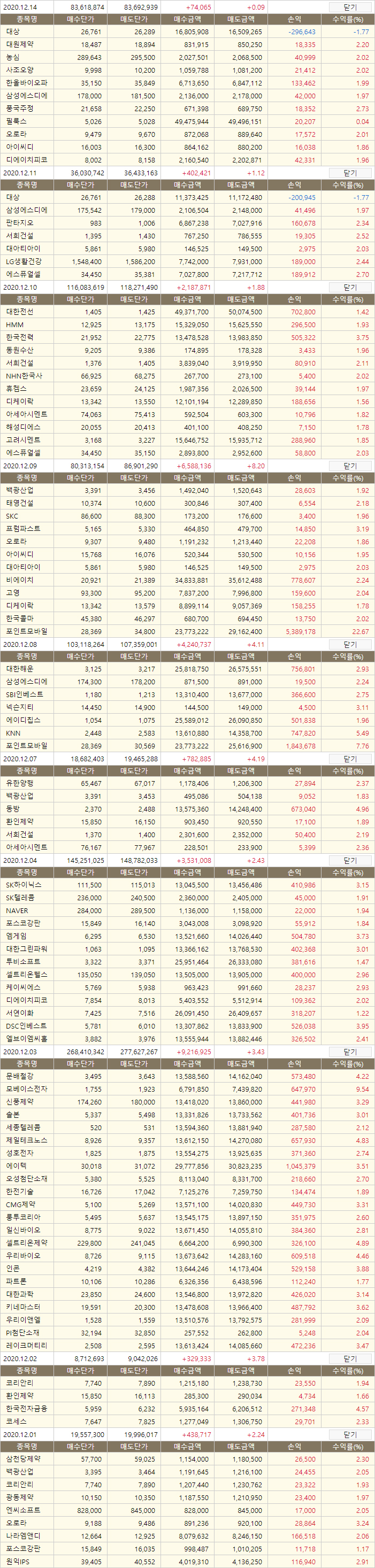The image size is (375, 1568).
Task: Select the 풍국주정 row
Action: pyautogui.click(x=20, y=109)
